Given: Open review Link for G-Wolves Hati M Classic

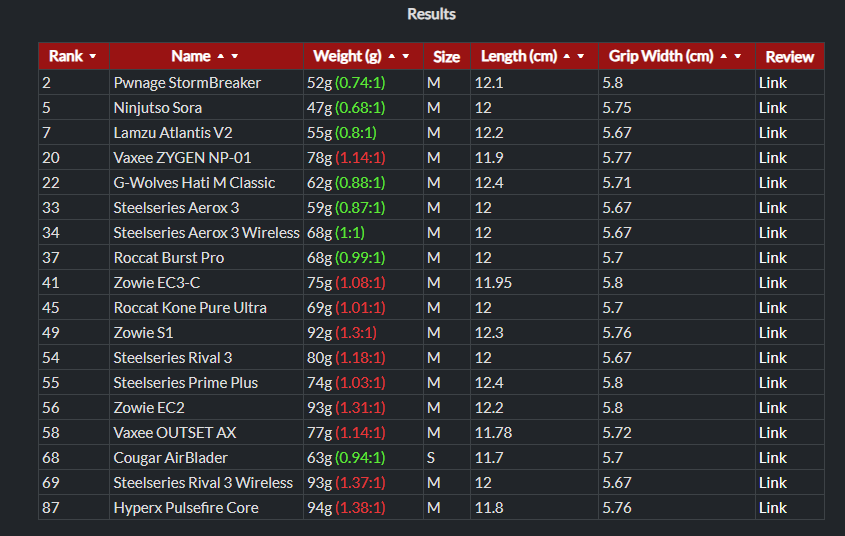Looking at the screenshot, I should tap(773, 183).
